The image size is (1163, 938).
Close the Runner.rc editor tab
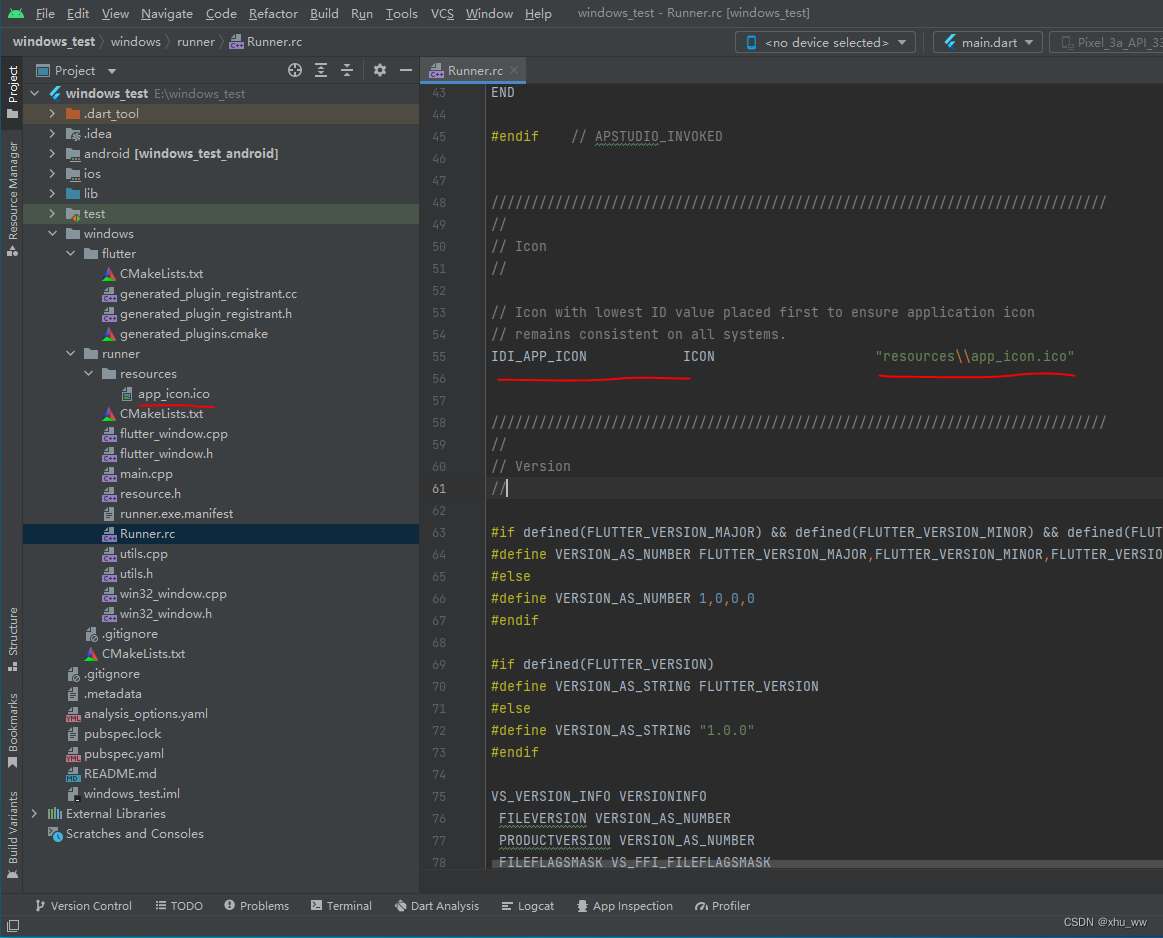pos(514,71)
